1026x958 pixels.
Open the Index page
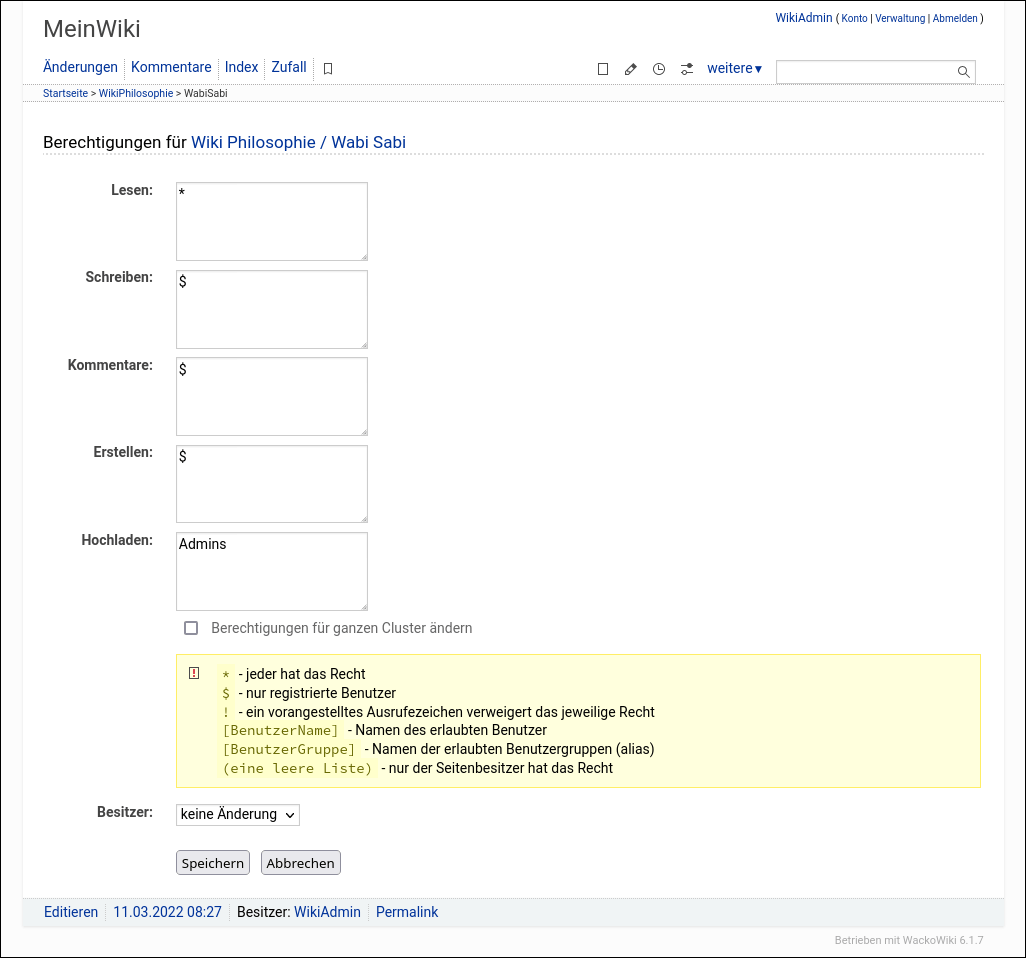241,67
